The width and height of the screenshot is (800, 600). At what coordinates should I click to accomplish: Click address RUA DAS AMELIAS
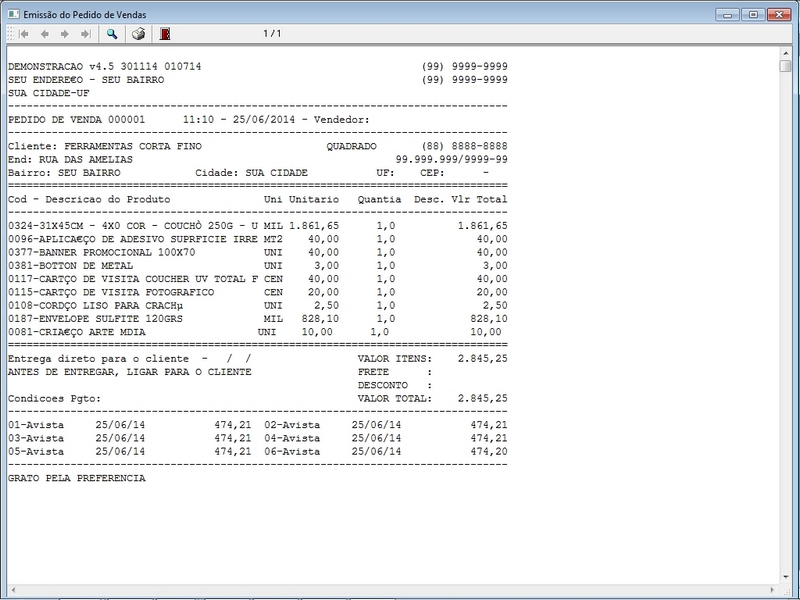(86, 160)
